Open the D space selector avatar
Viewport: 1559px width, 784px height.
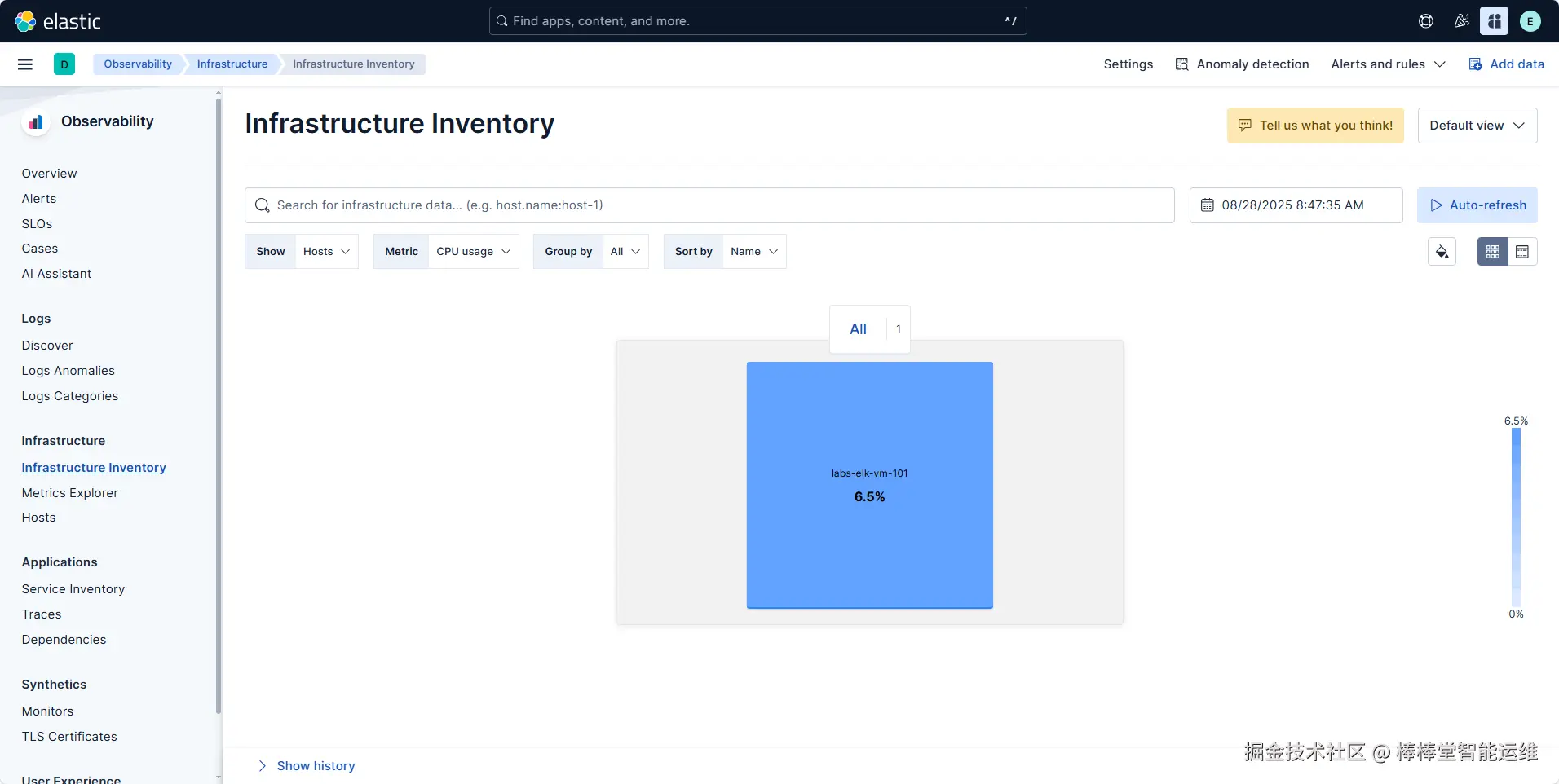(x=64, y=64)
